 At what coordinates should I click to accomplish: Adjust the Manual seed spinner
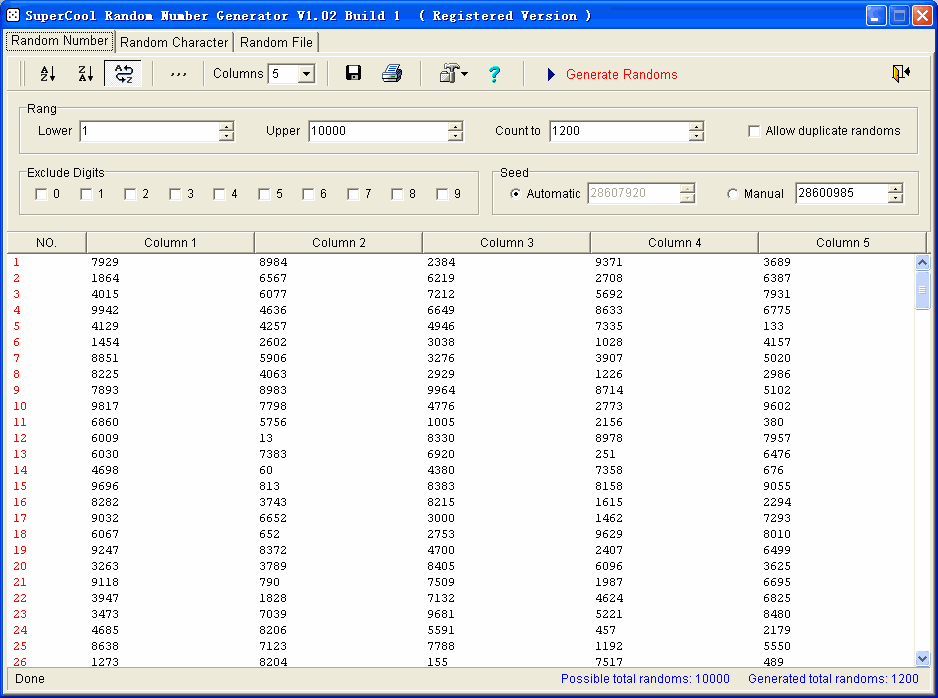pos(895,193)
